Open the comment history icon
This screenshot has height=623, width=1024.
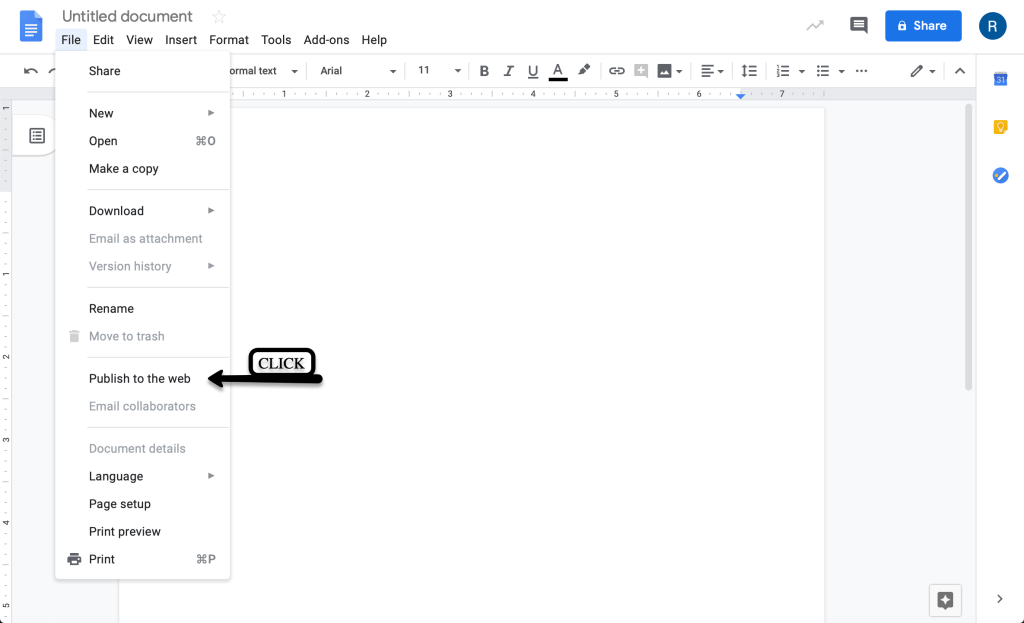click(858, 26)
